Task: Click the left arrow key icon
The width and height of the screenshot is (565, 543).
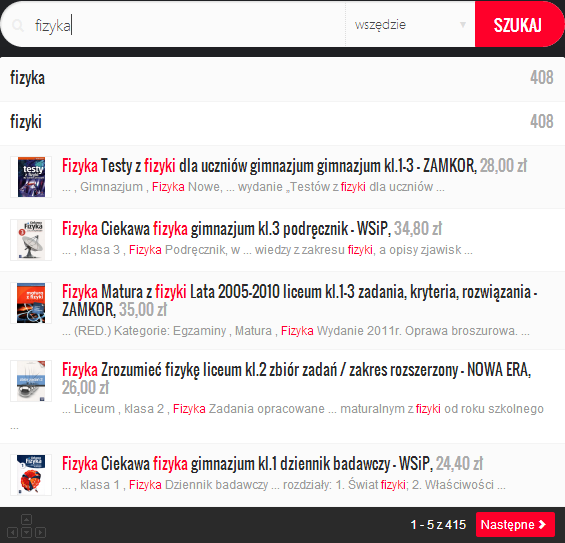Action: [13, 532]
